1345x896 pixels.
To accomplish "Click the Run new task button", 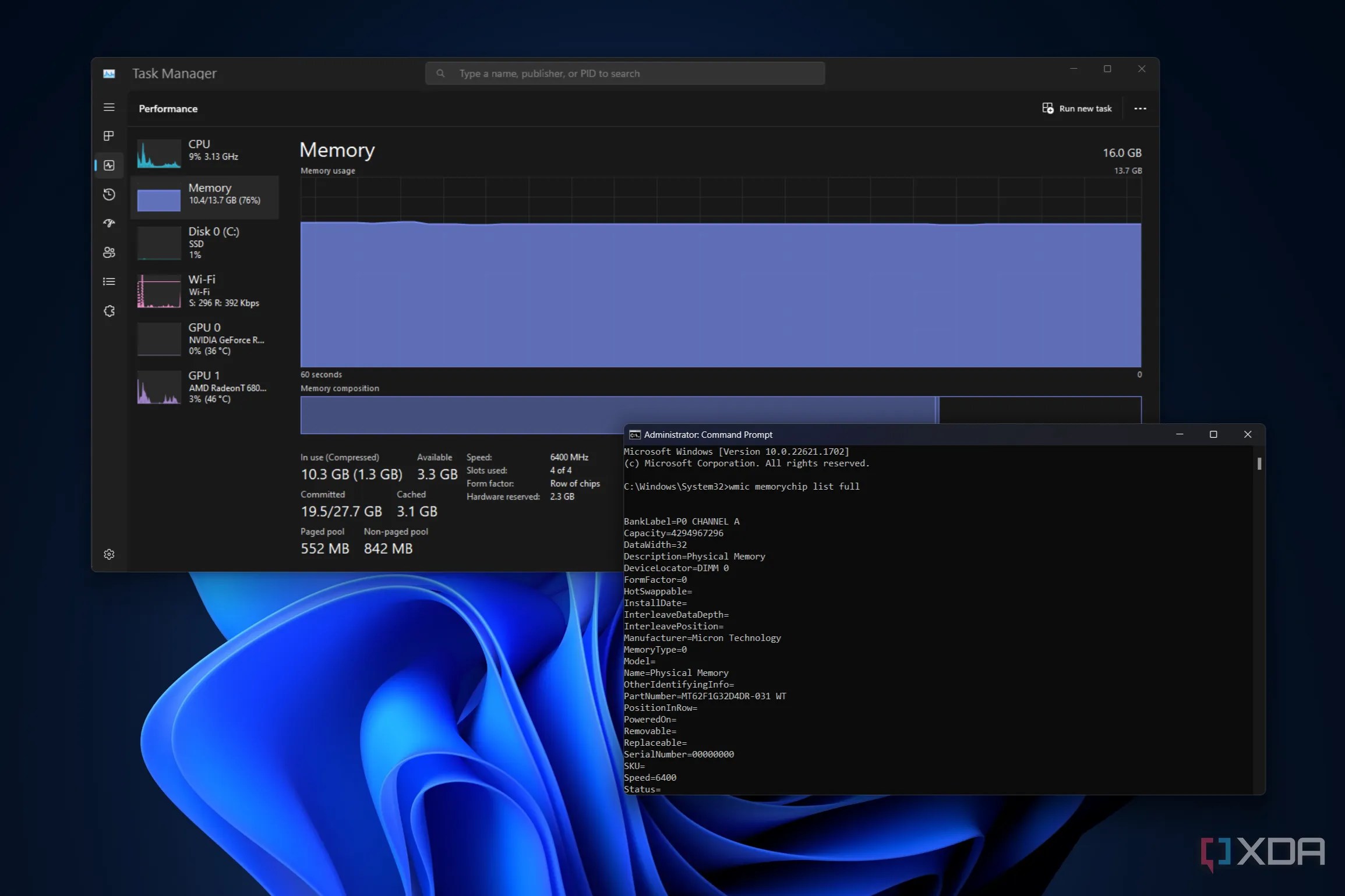I will tap(1077, 108).
